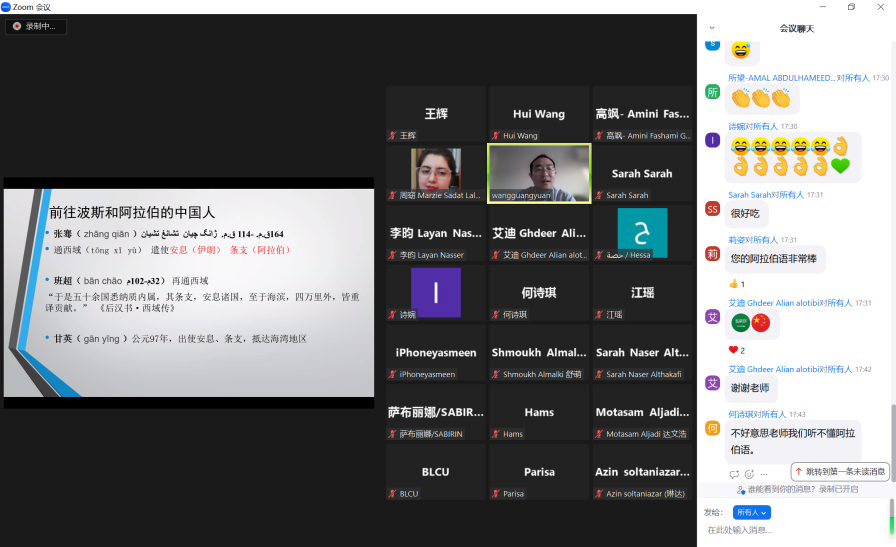
Task: Select 周萌 Marzie Sadat video tile
Action: (x=436, y=173)
